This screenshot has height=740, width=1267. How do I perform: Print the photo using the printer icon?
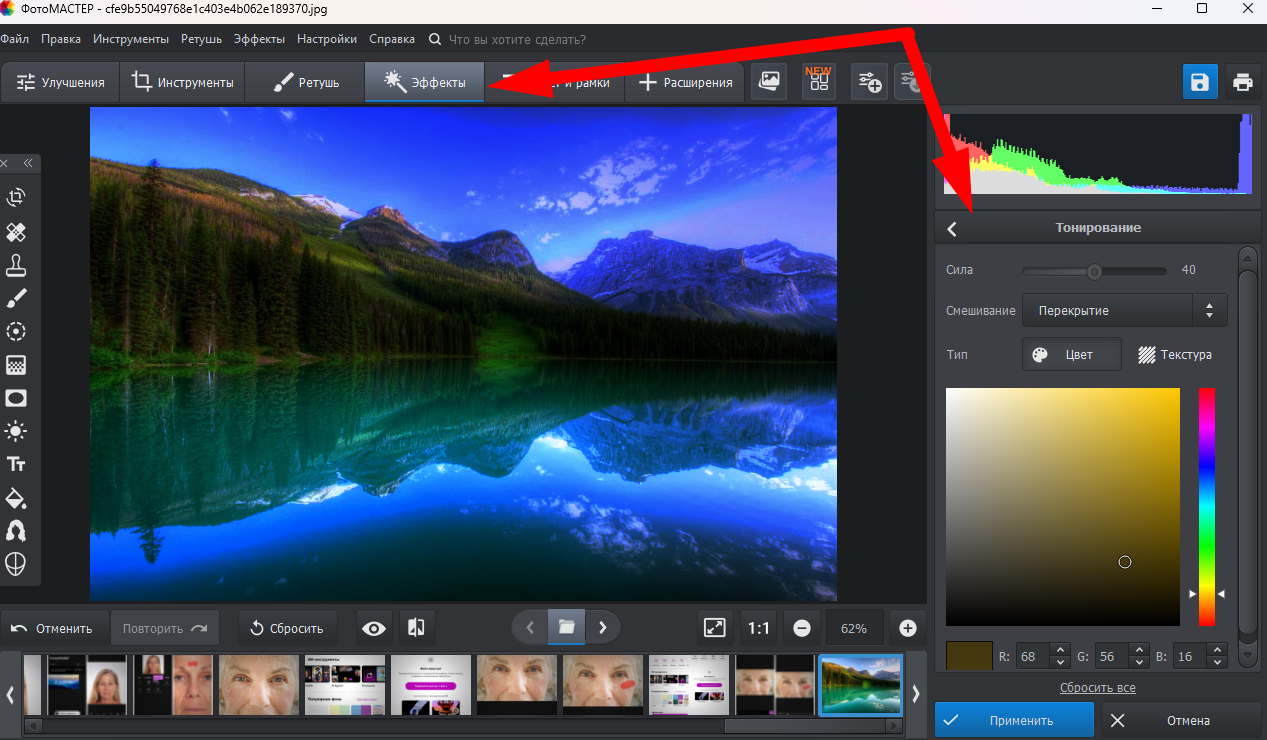[1242, 82]
